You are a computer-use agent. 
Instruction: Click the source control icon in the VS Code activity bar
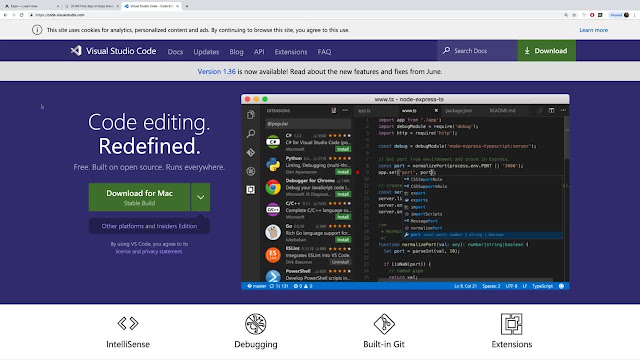(251, 152)
